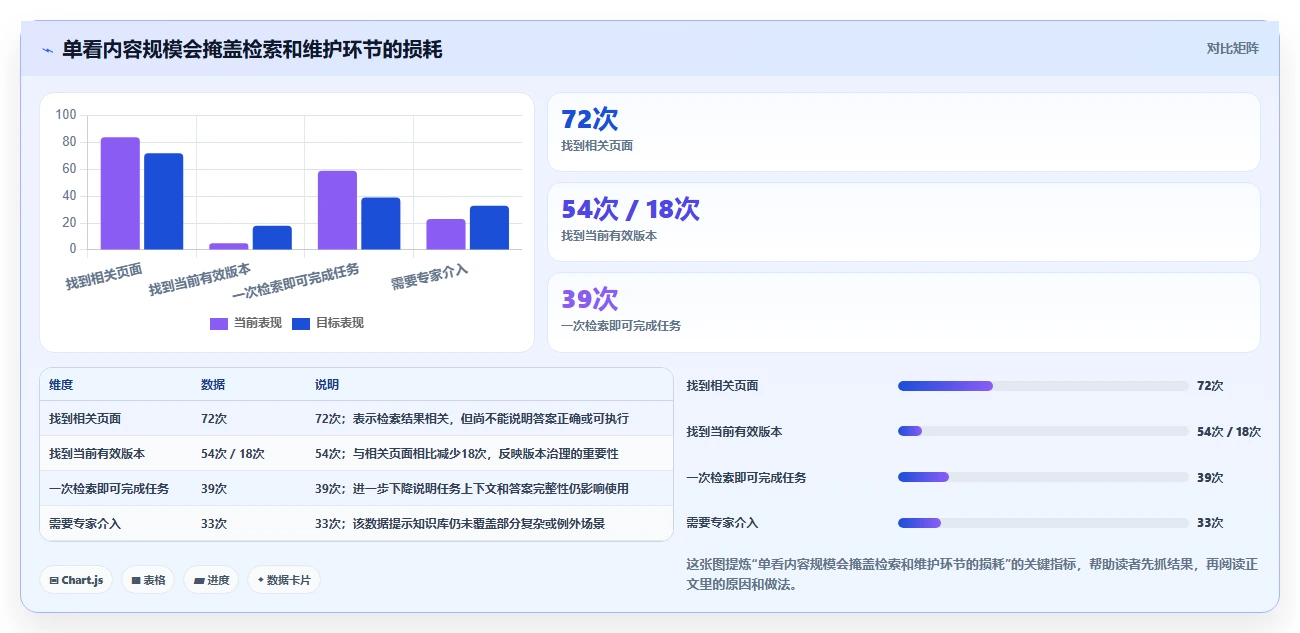Click the blue bar for 找到当前有效版本 in the chart
Screen dimensions: 1300x633
click(x=272, y=237)
